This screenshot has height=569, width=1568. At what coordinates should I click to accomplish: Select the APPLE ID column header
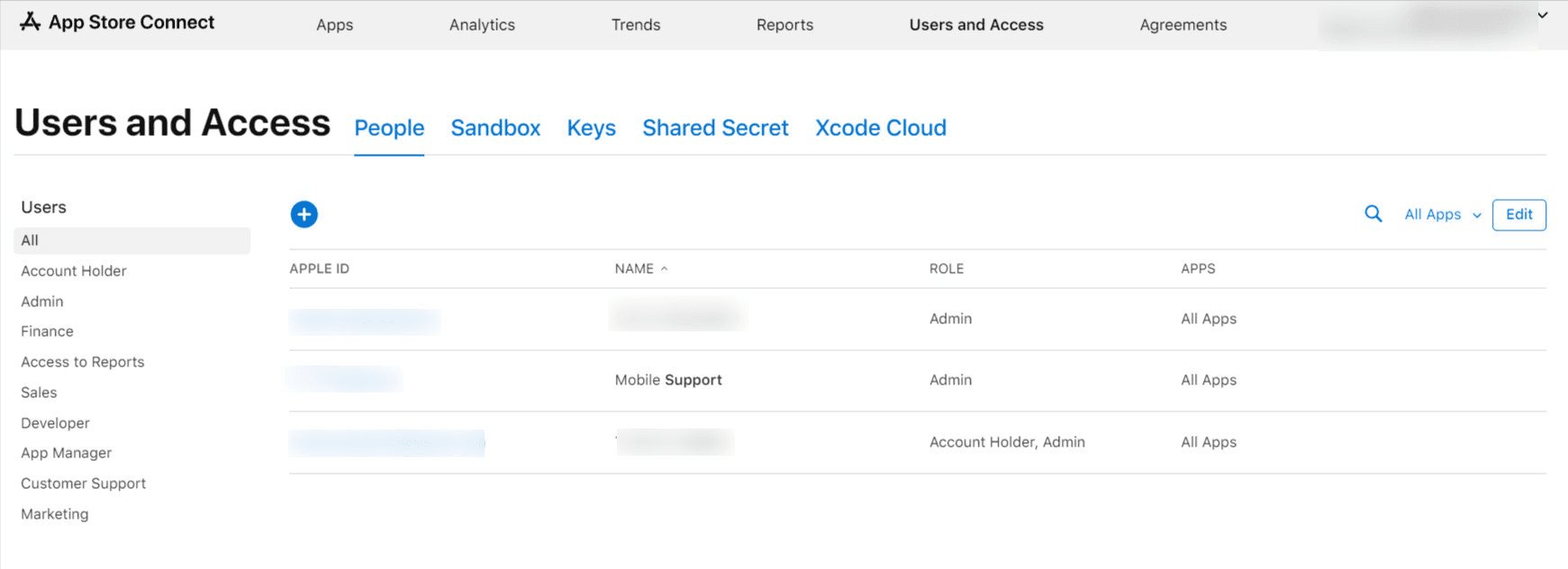(x=319, y=269)
